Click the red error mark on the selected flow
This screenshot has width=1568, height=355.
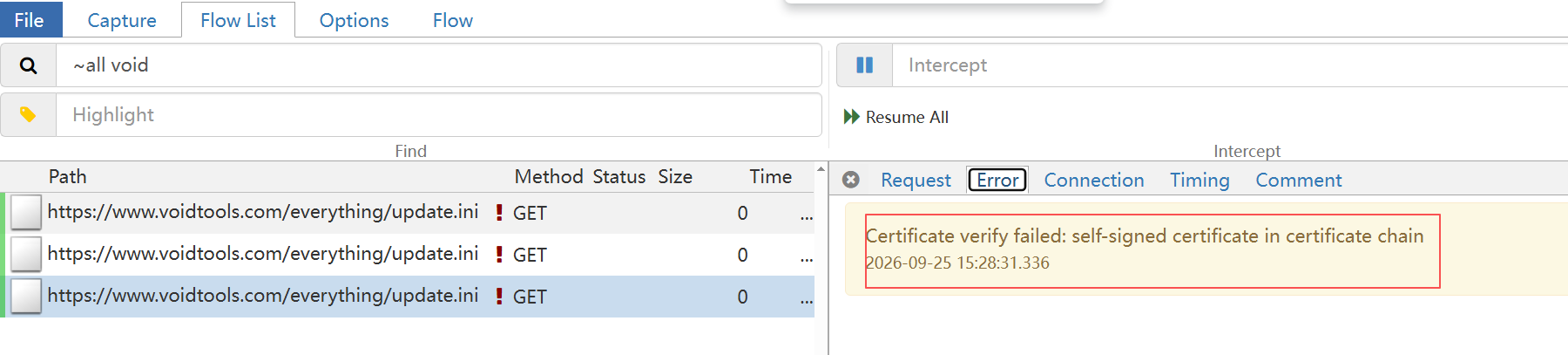point(499,296)
